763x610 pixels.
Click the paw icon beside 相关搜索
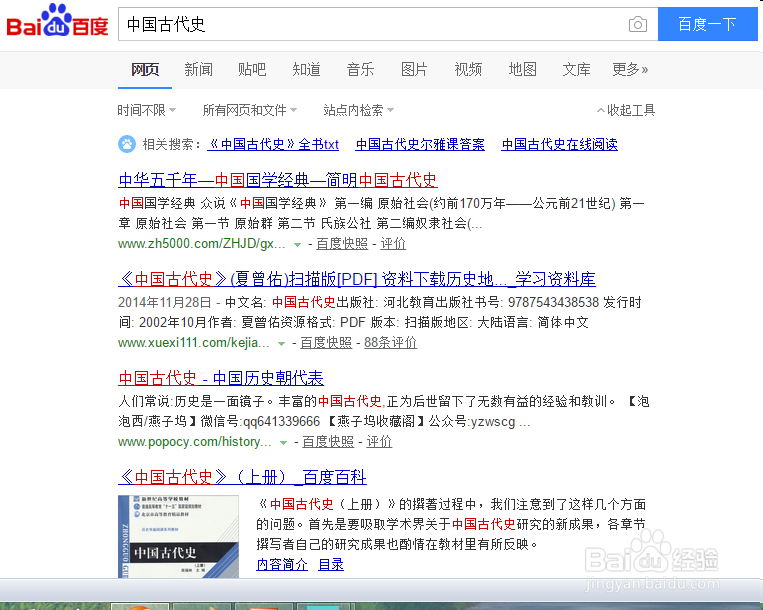click(127, 144)
